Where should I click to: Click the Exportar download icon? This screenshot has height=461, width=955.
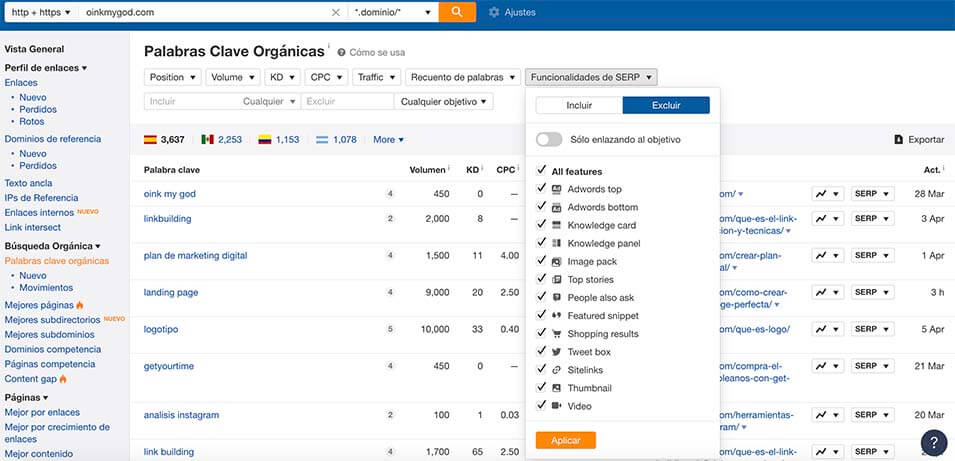point(898,139)
